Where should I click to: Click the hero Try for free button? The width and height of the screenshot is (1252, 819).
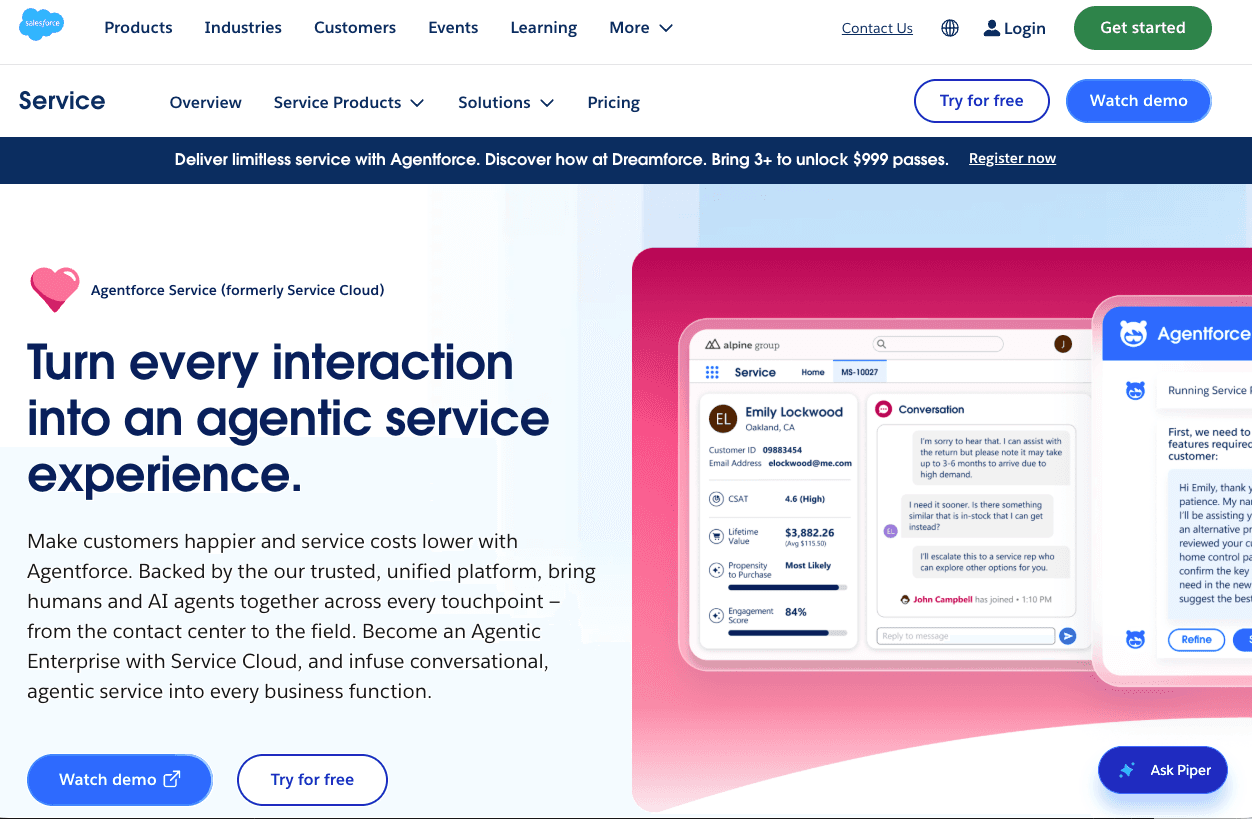click(x=312, y=780)
